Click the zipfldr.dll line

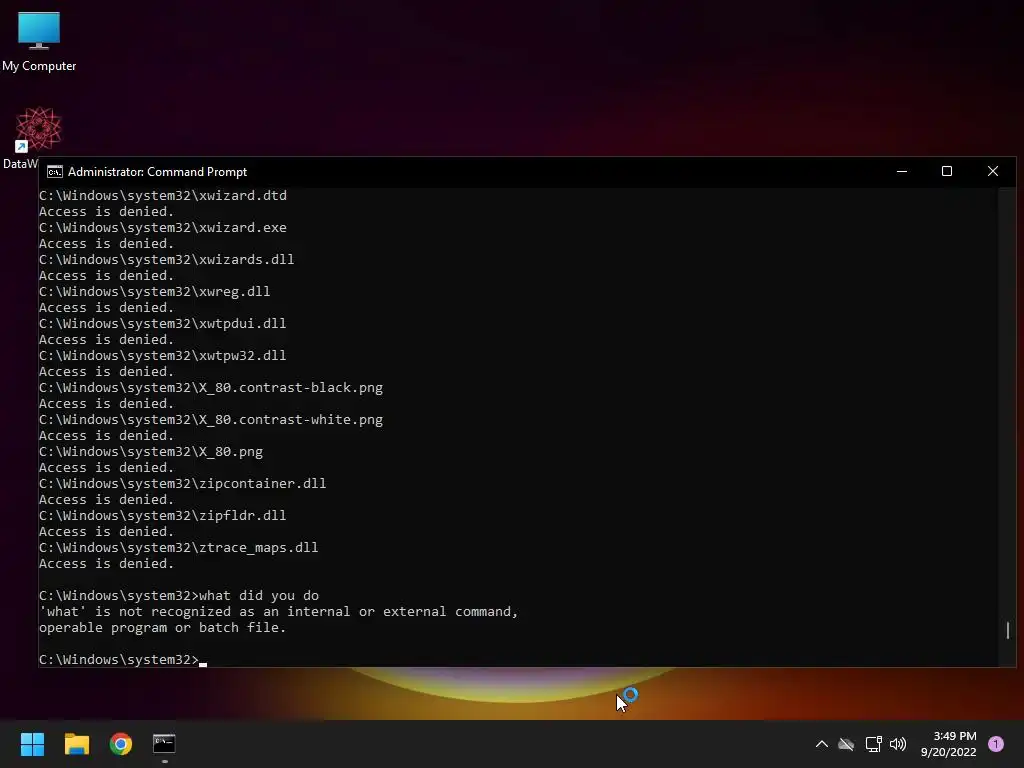click(x=163, y=515)
